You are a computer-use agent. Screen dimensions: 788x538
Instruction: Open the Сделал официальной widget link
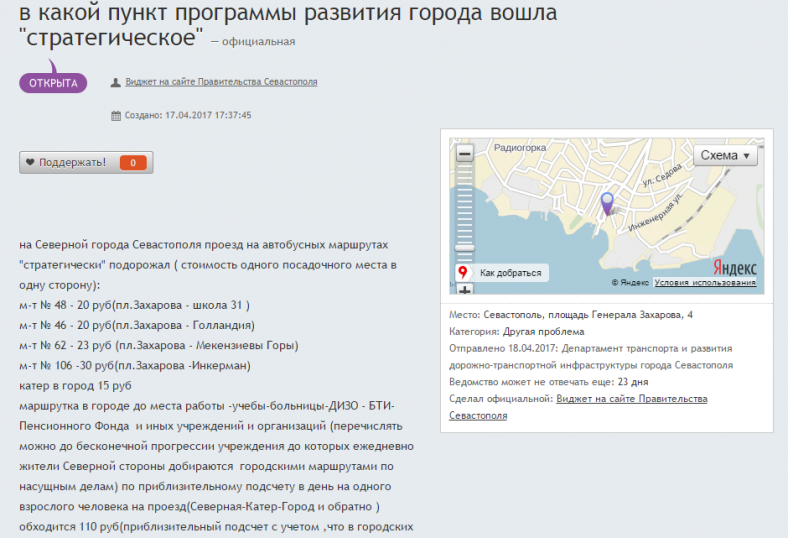tap(631, 399)
